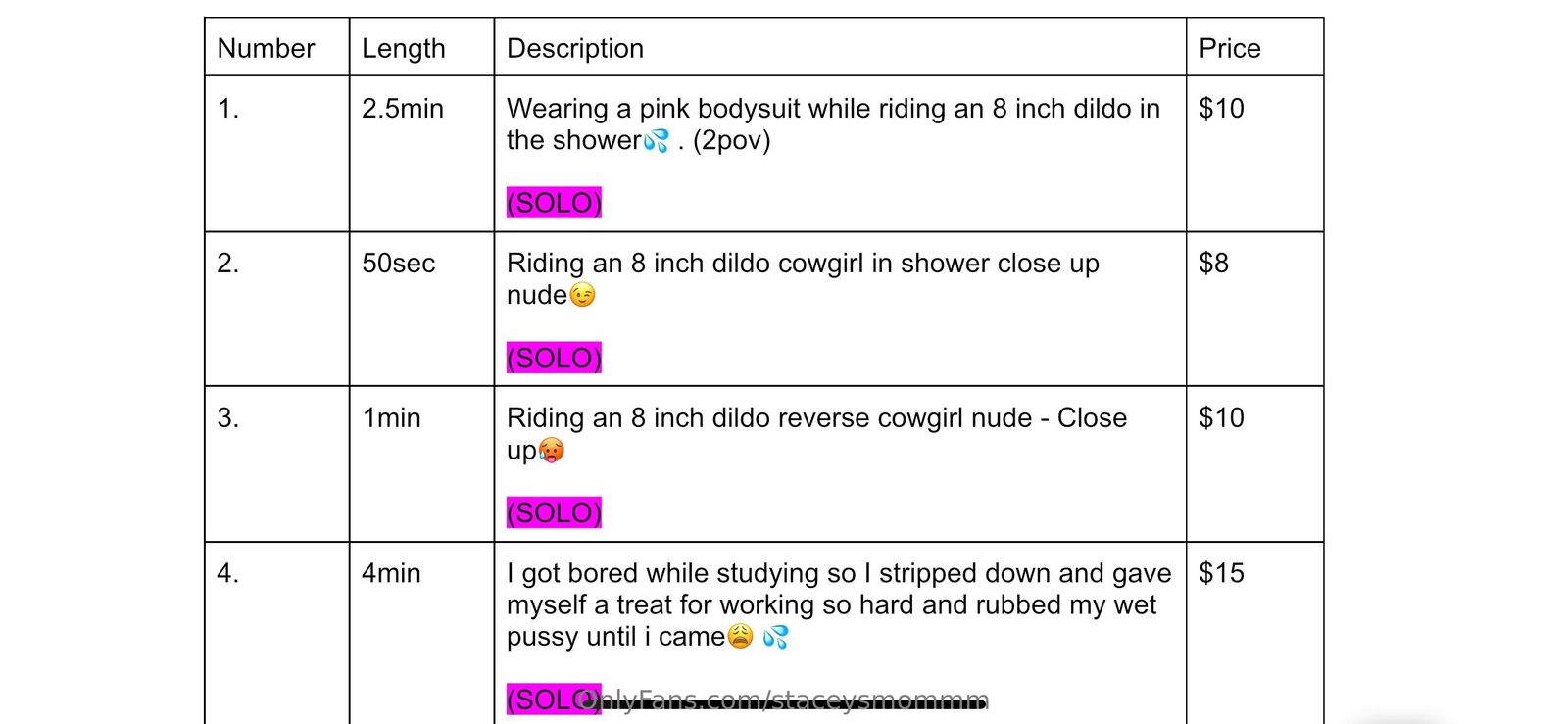The height and width of the screenshot is (724, 1568).
Task: Click the winking face emoji in row 2
Action: (x=582, y=296)
